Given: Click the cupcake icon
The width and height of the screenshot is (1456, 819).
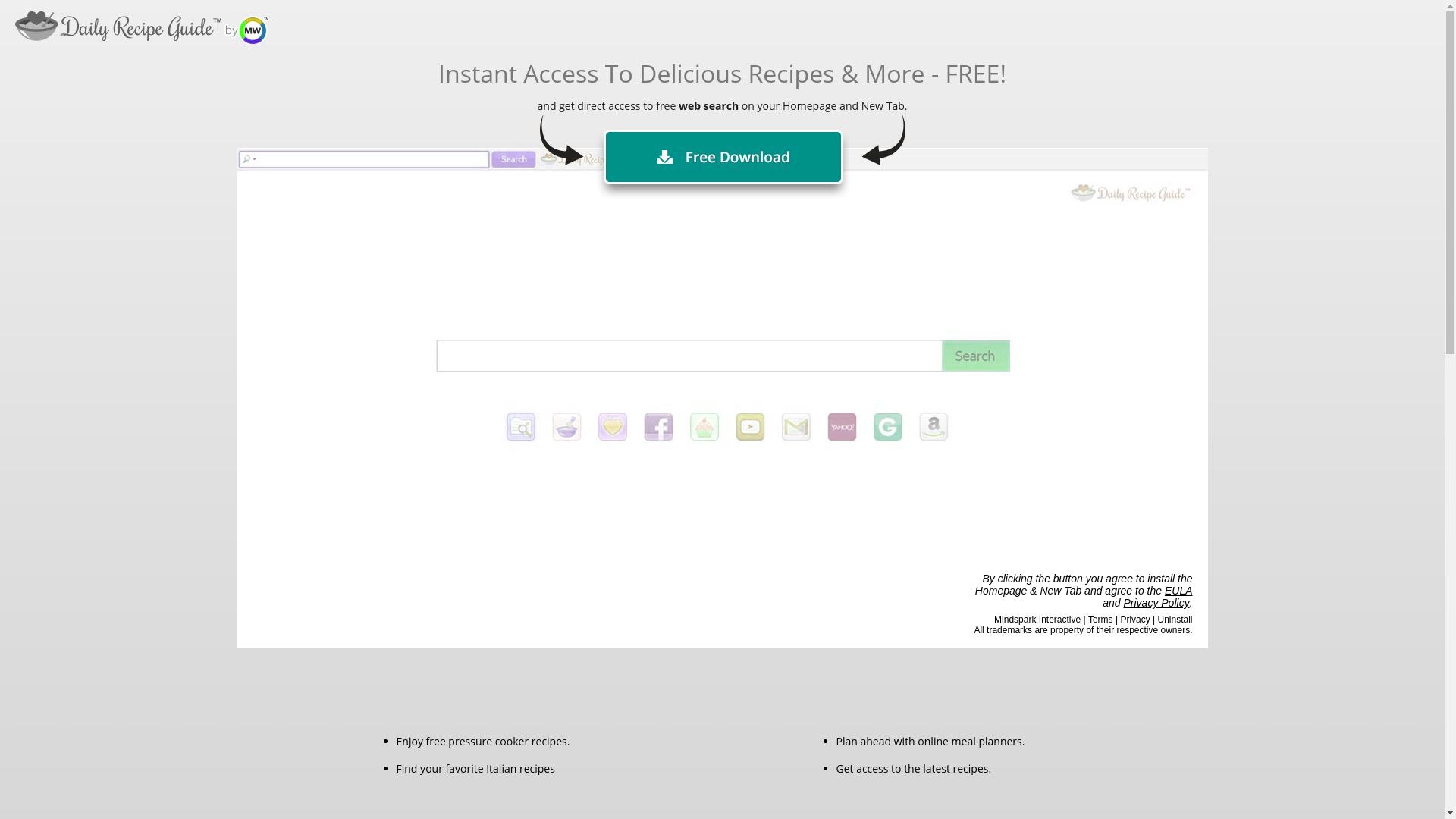Looking at the screenshot, I should coord(704,427).
